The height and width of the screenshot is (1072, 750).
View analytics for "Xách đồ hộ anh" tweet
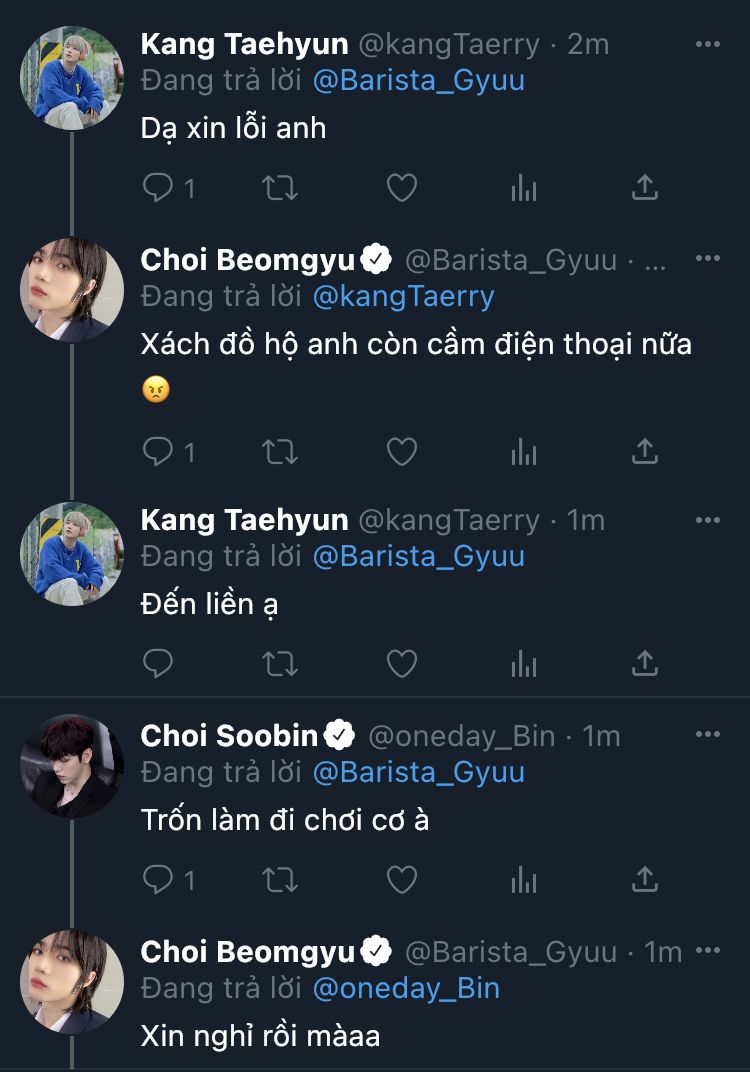[x=524, y=452]
